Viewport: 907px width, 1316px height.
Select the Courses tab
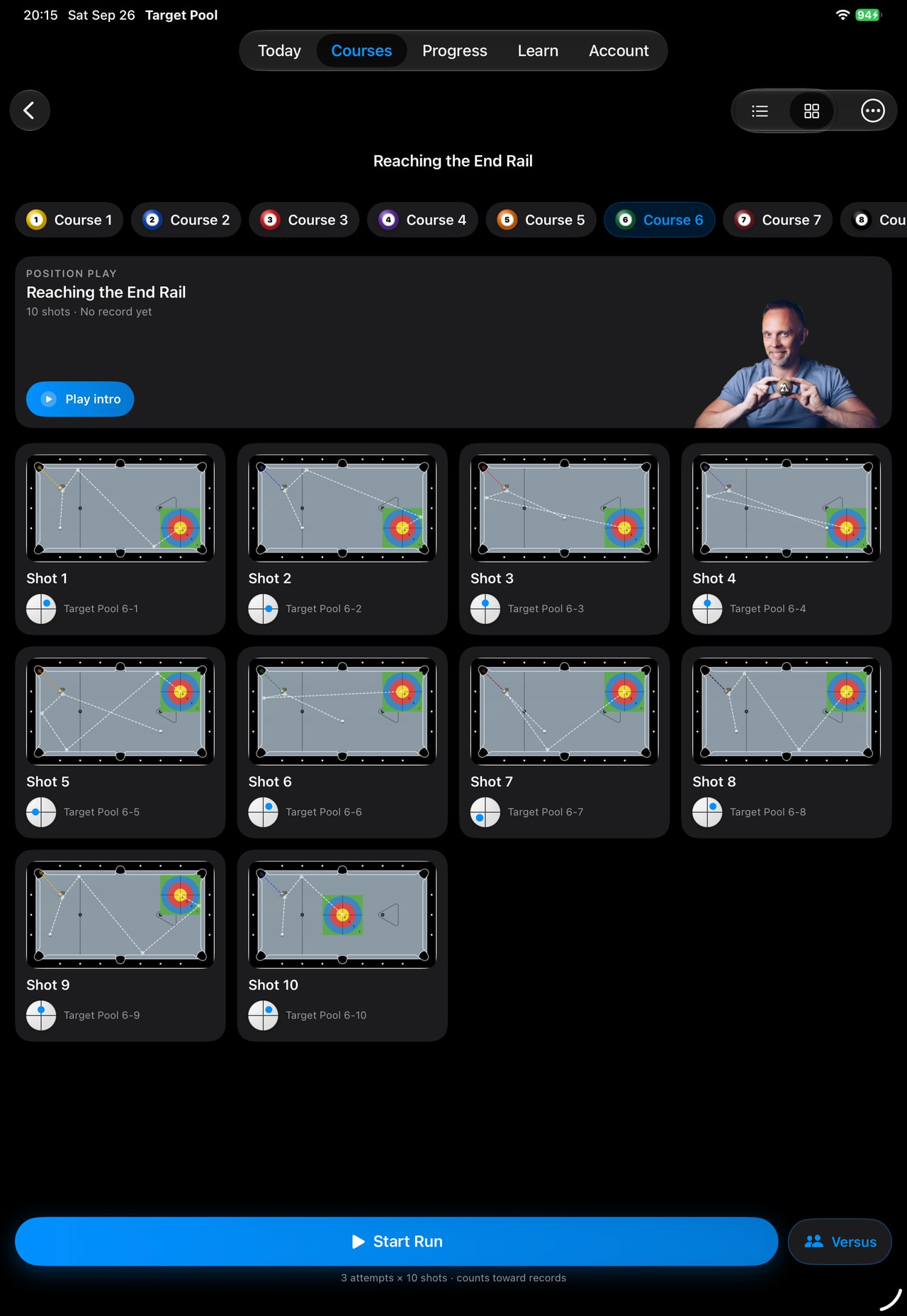coord(361,51)
